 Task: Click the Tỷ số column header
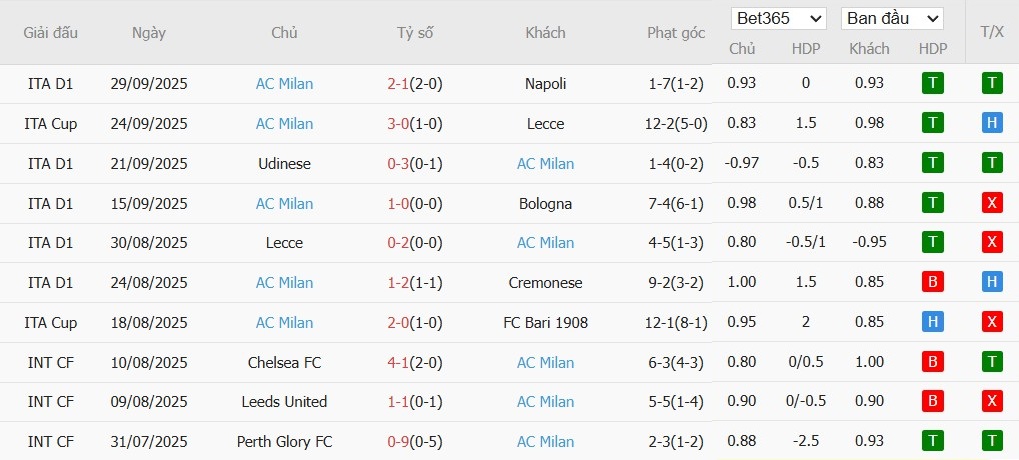(x=415, y=32)
